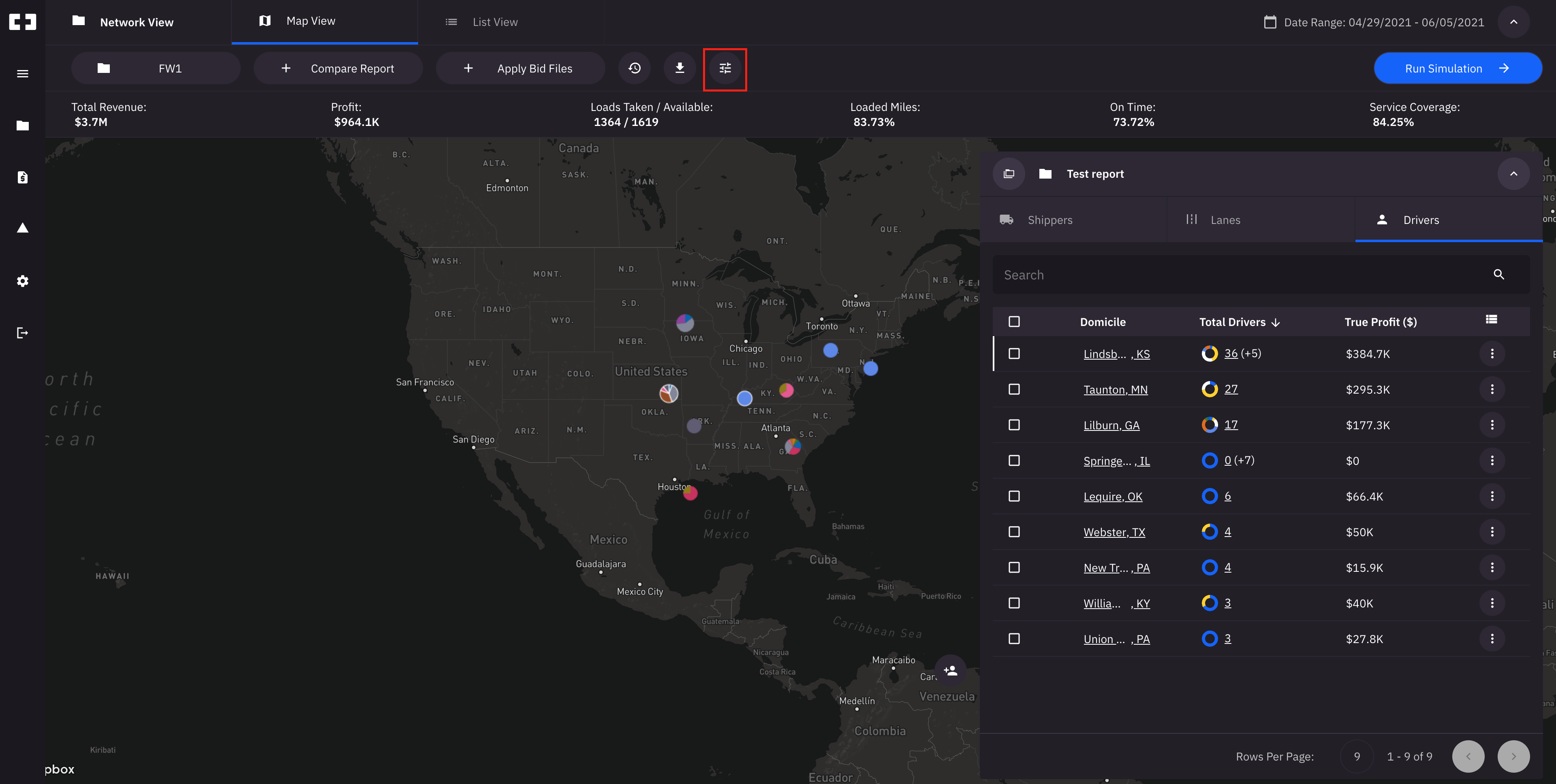This screenshot has height=784, width=1556.
Task: Open the Lequire, OK domicile link
Action: 1113,497
